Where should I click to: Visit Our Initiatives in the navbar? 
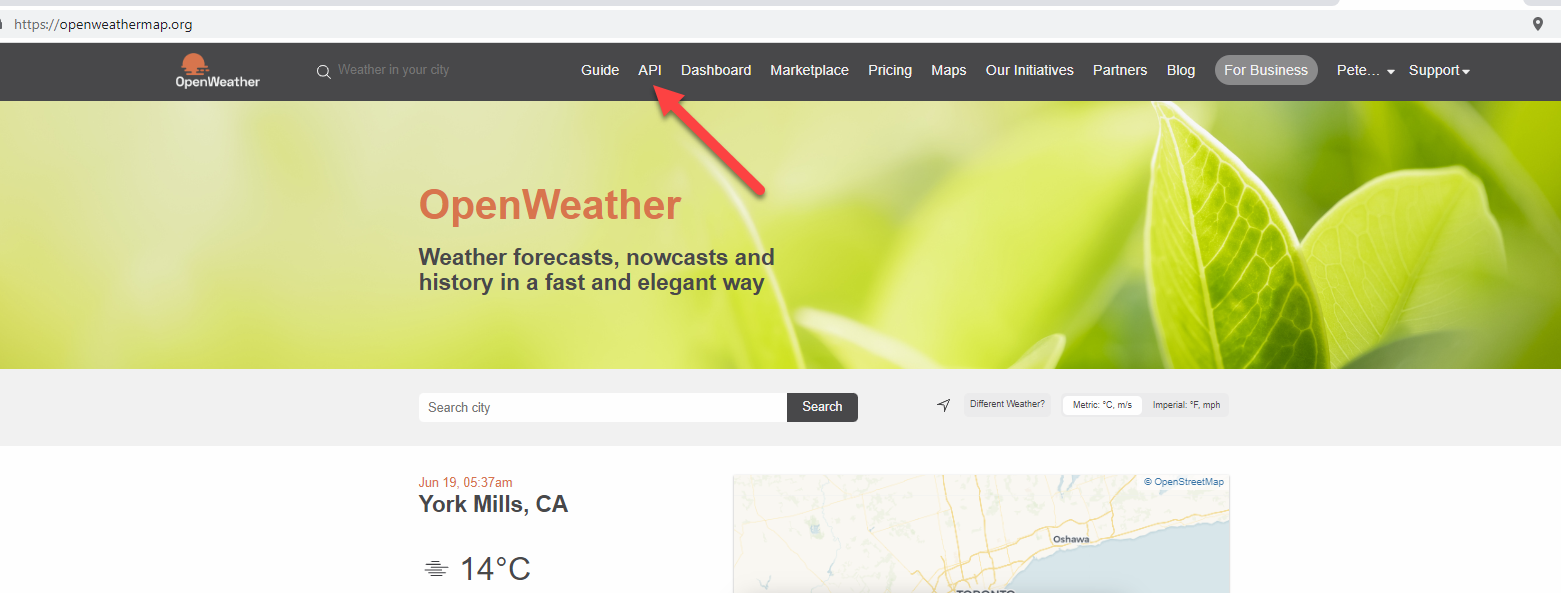(1029, 70)
